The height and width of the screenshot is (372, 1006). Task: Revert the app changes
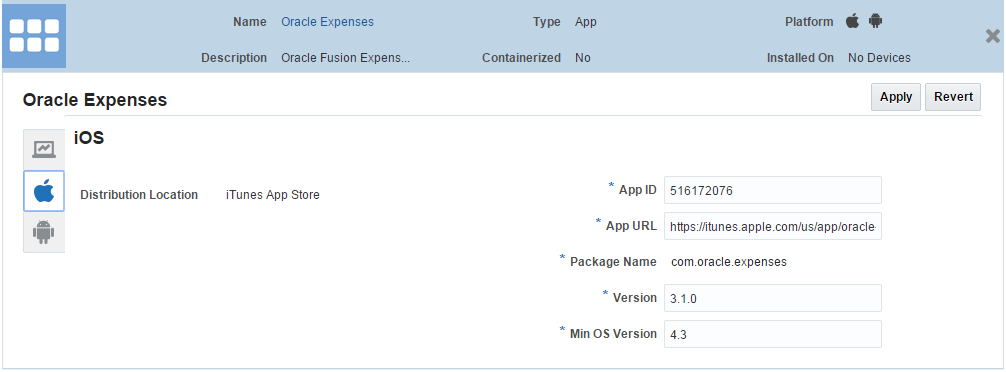click(x=953, y=97)
